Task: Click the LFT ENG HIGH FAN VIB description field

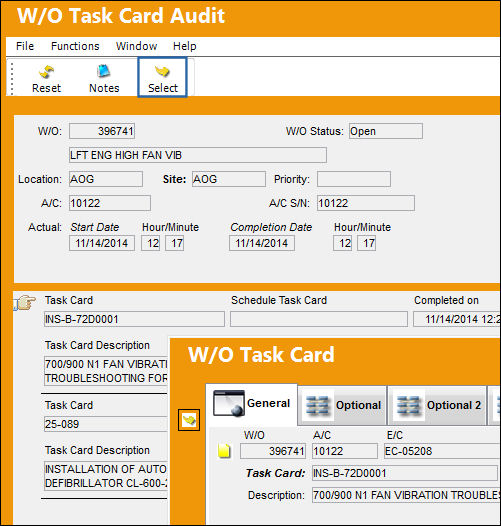Action: (x=198, y=155)
